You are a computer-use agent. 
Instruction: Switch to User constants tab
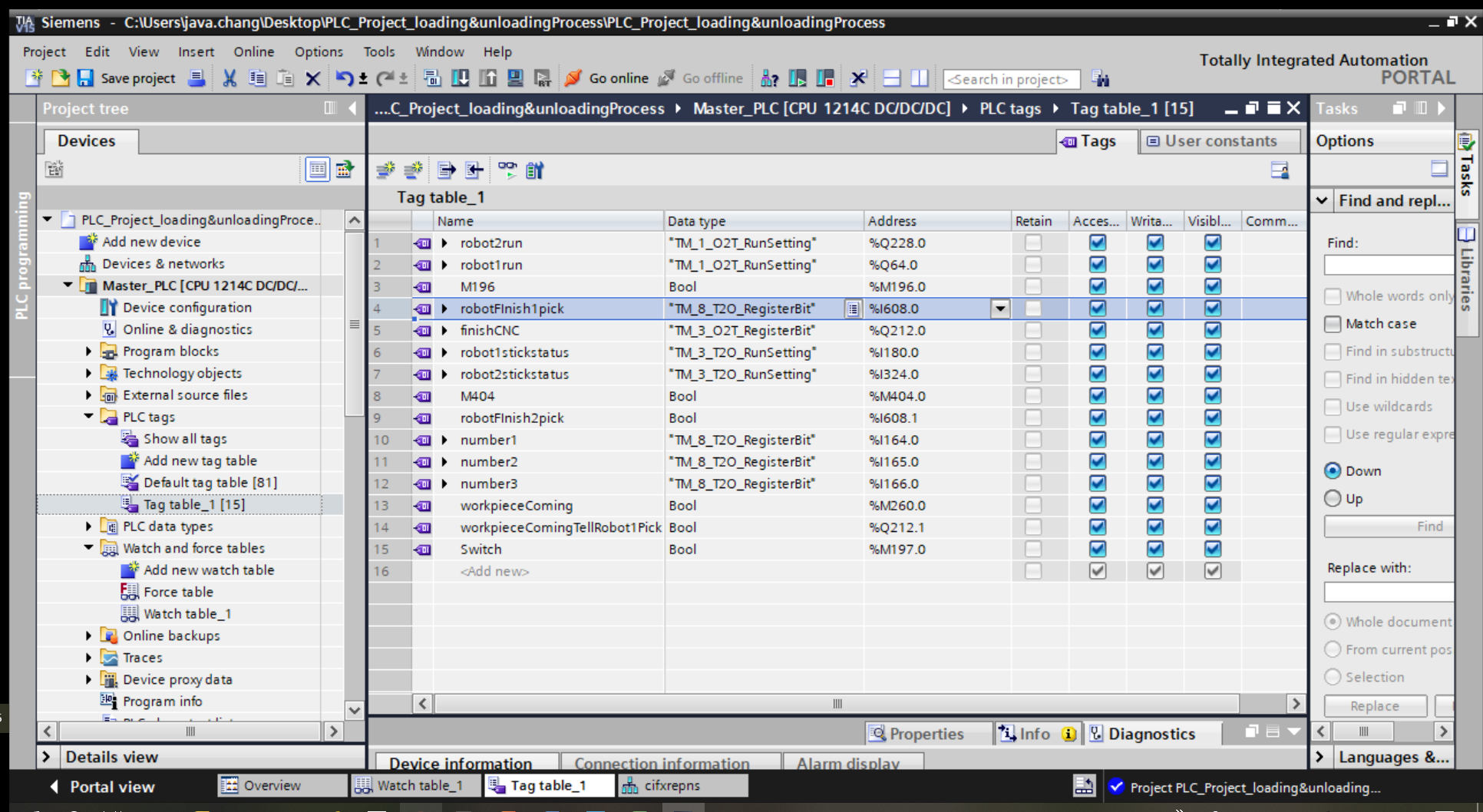tap(1220, 141)
